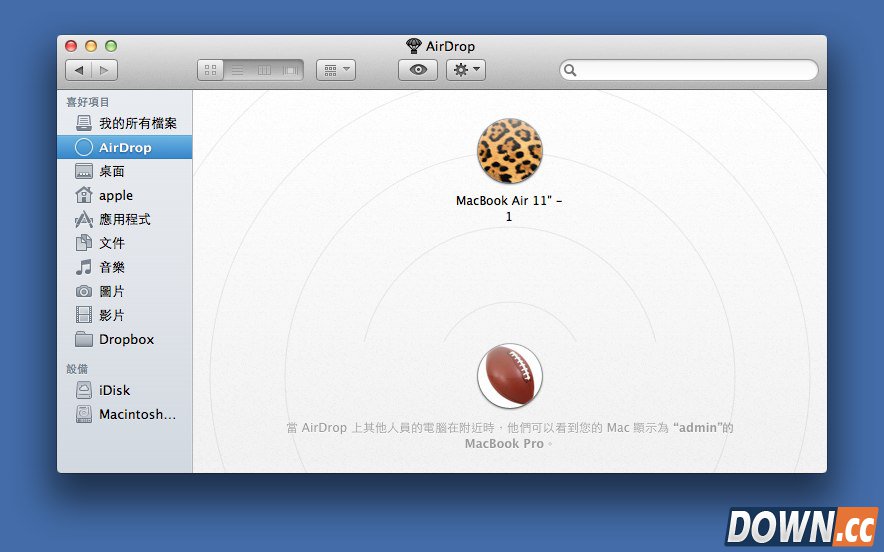Go forward with the right arrow button
The height and width of the screenshot is (552, 884).
(104, 70)
